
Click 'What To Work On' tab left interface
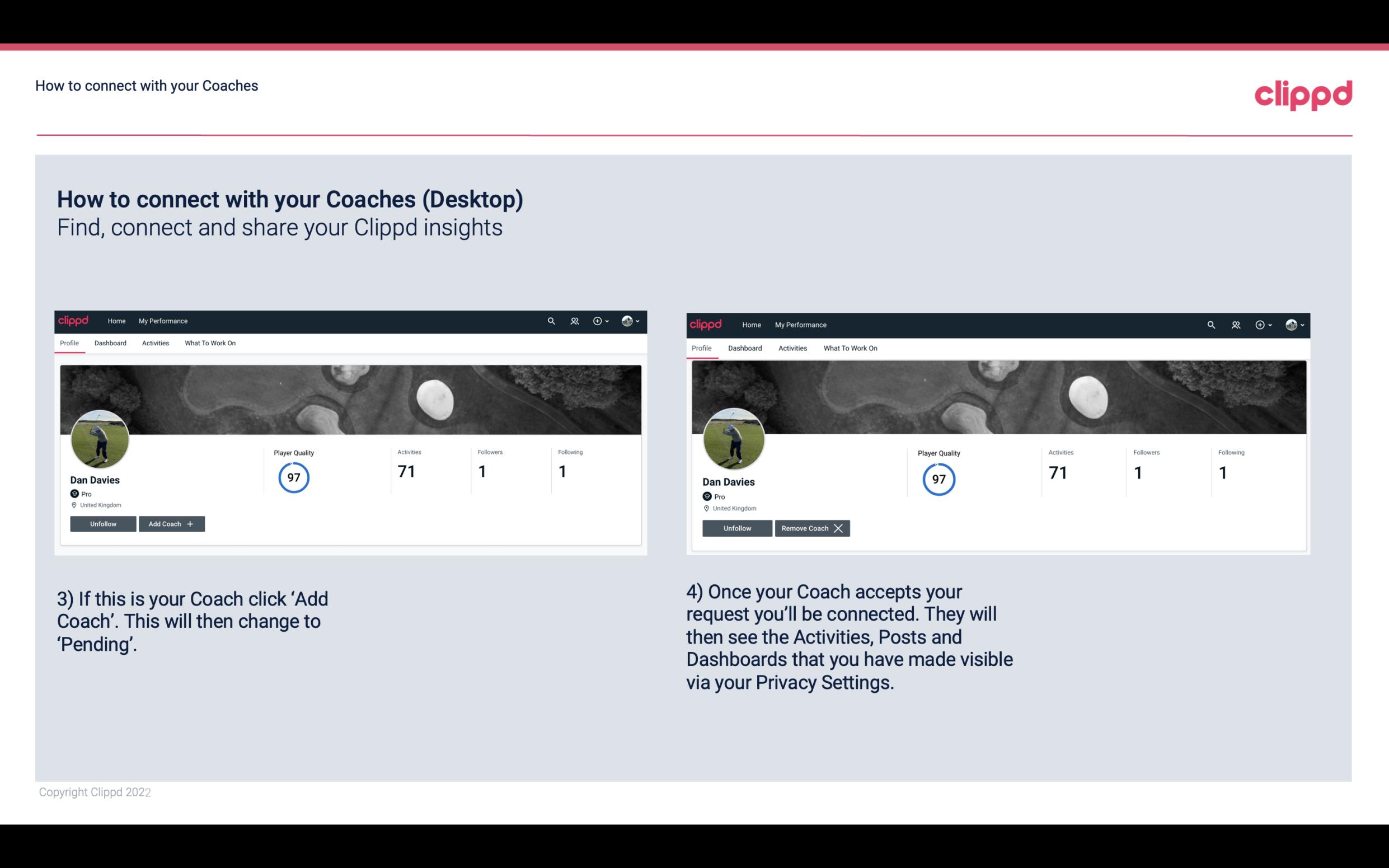(210, 343)
